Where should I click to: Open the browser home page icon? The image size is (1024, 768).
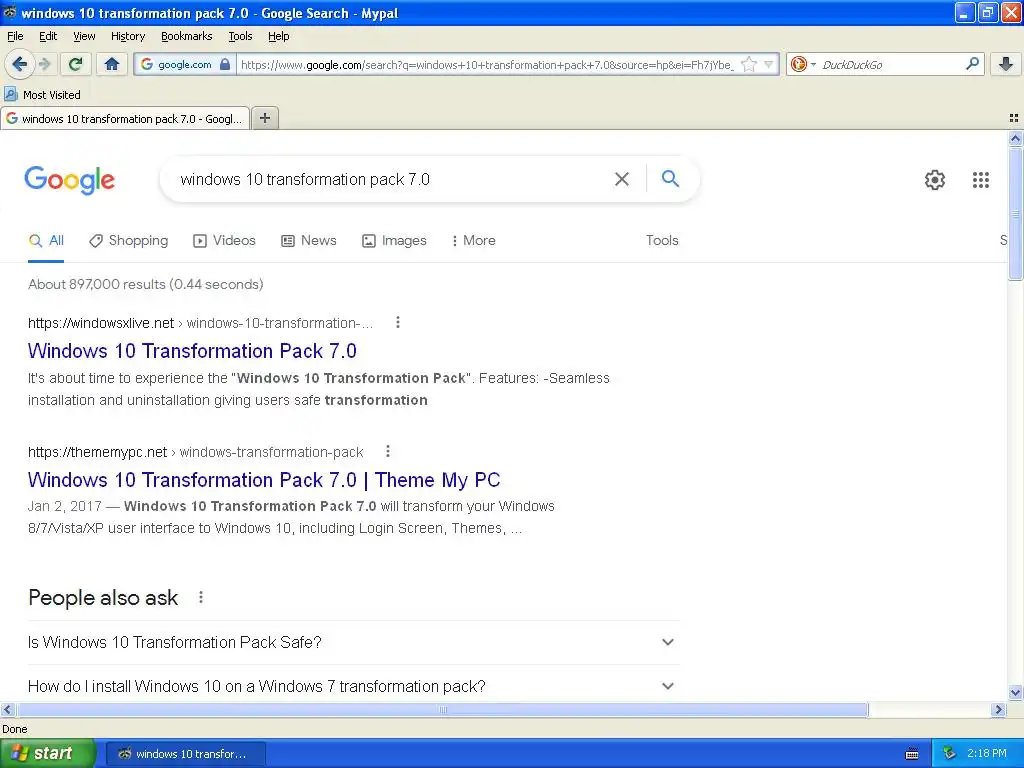tap(112, 64)
